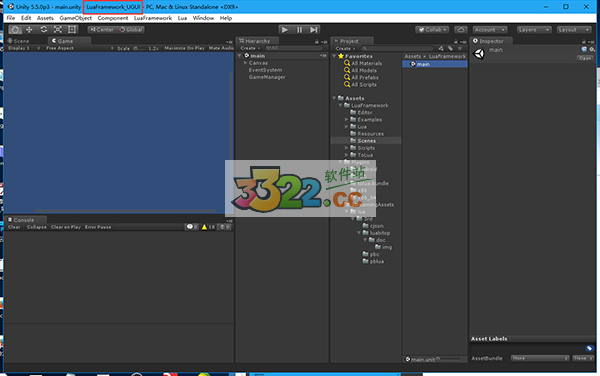Expand the ToLua folder
Viewport: 600px width, 376px height.
tap(346, 155)
